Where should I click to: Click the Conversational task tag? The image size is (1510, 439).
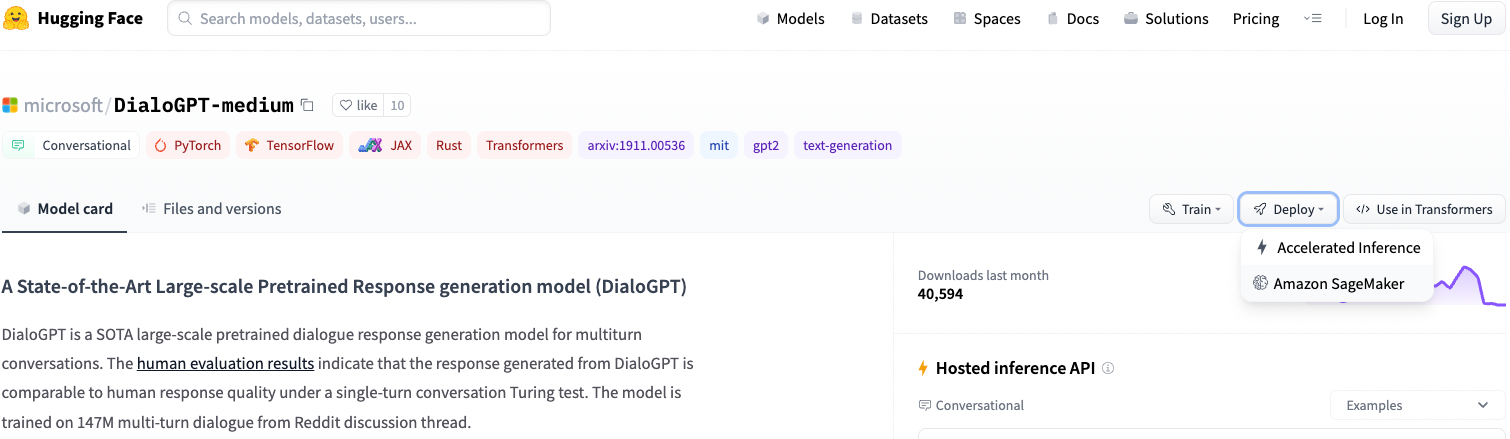pos(72,145)
